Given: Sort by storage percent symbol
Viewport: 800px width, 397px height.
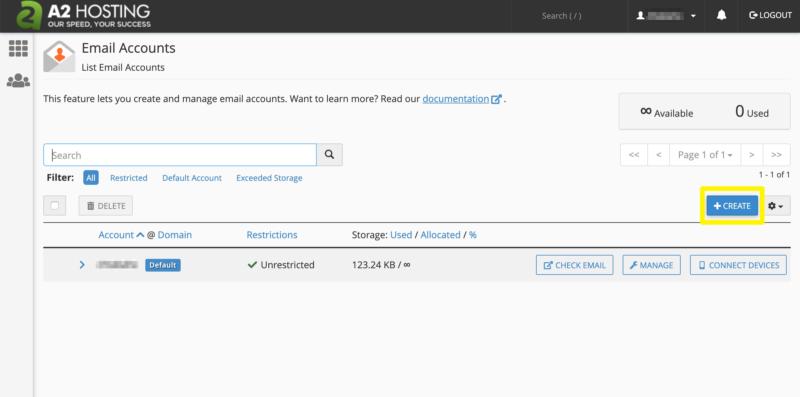Looking at the screenshot, I should 473,235.
